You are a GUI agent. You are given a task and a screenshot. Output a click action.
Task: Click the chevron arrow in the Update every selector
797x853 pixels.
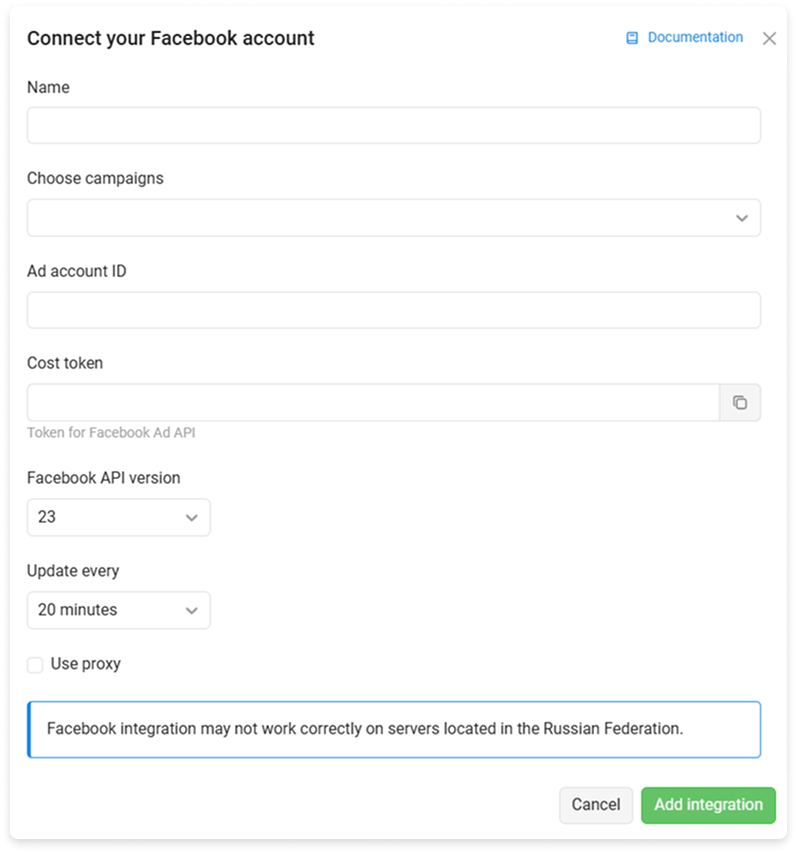[192, 610]
